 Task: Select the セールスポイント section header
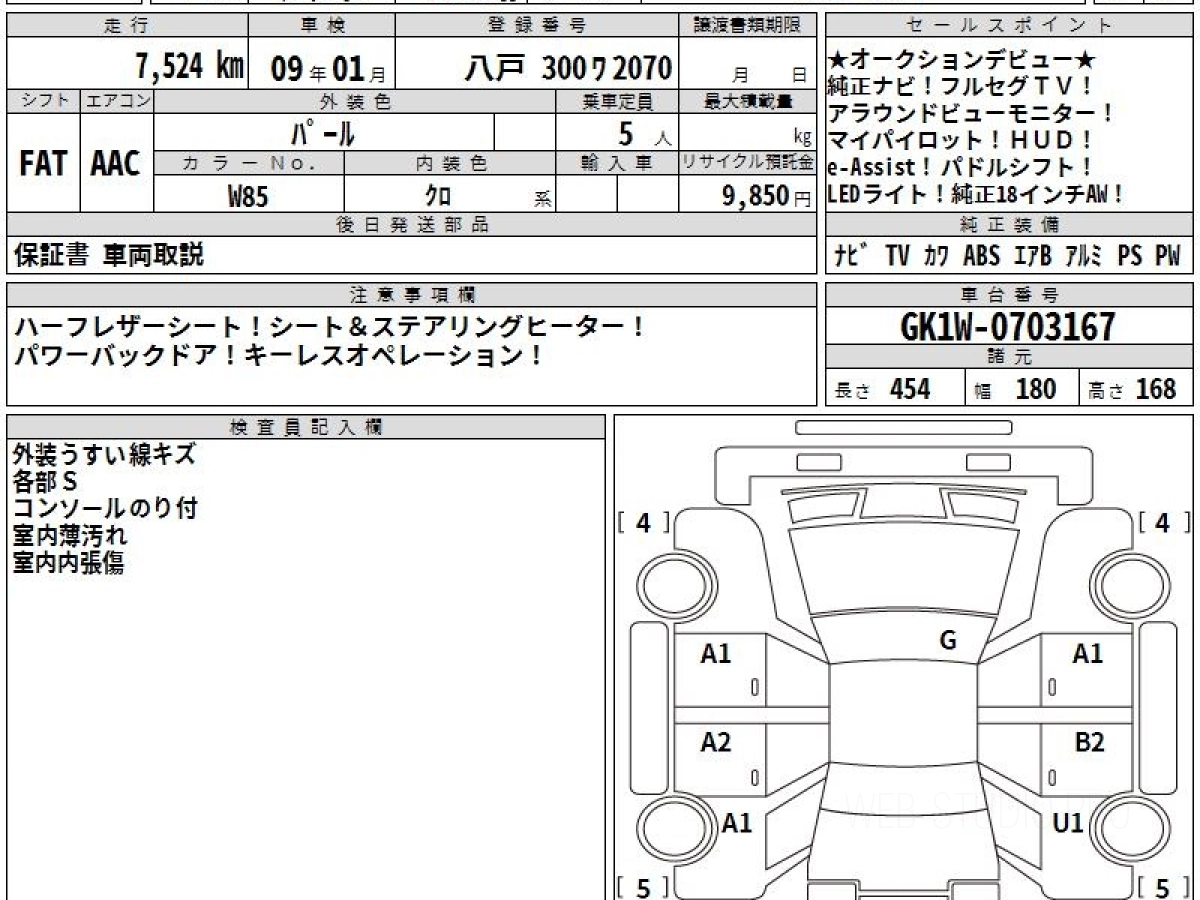pyautogui.click(x=1008, y=26)
